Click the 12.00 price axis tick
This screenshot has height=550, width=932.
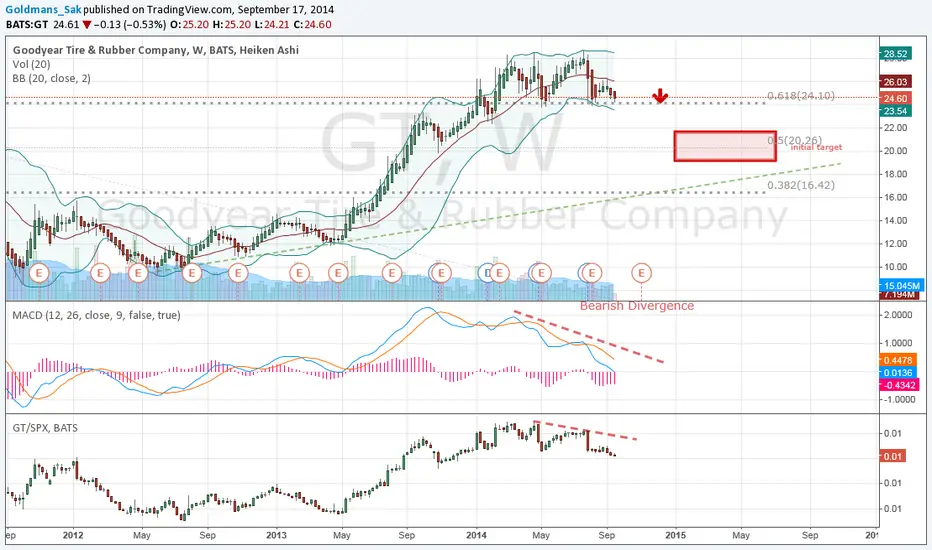click(x=895, y=244)
